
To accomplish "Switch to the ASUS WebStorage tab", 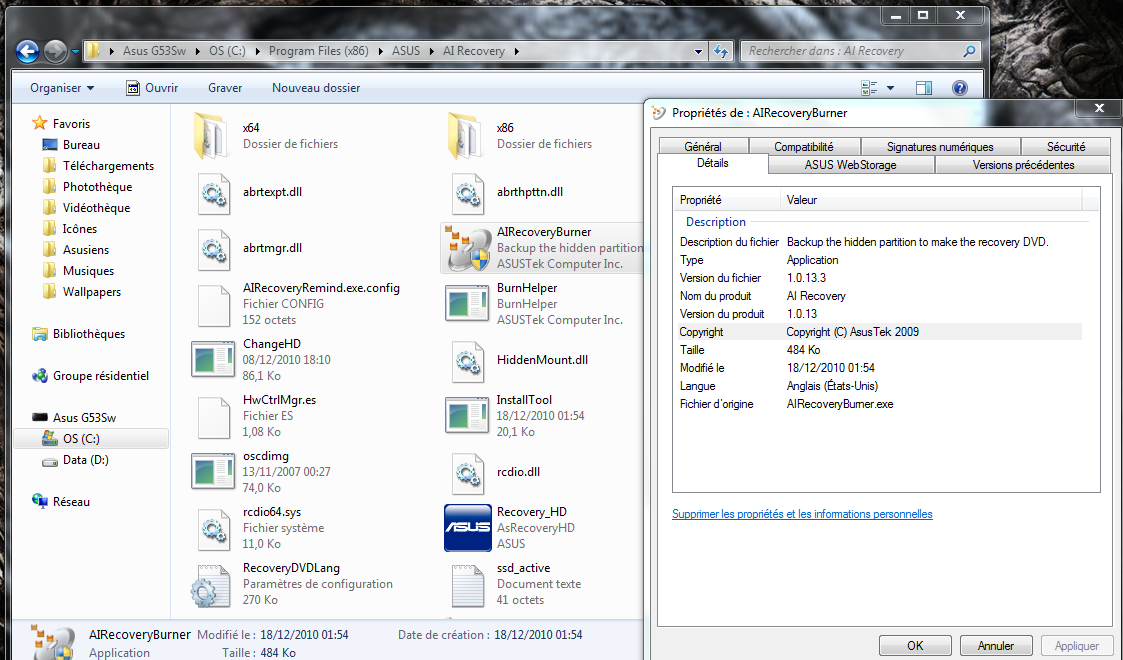I will (850, 165).
